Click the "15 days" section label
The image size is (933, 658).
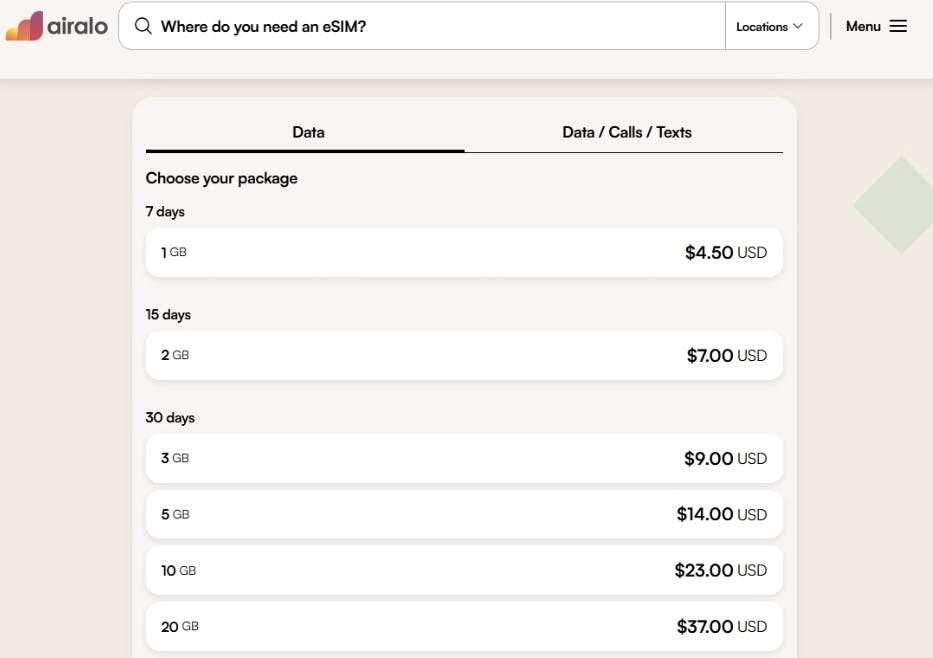pyautogui.click(x=168, y=314)
